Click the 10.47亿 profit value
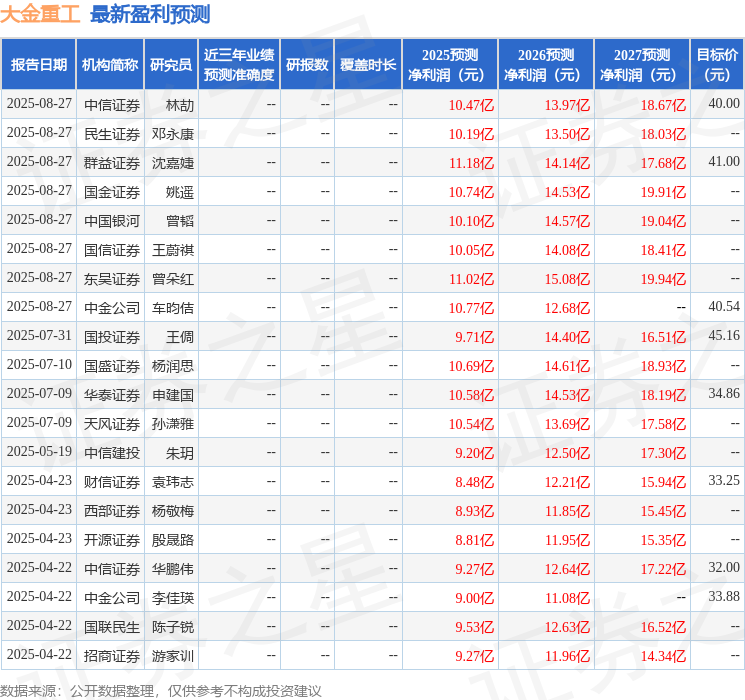The height and width of the screenshot is (700, 745). pyautogui.click(x=471, y=105)
